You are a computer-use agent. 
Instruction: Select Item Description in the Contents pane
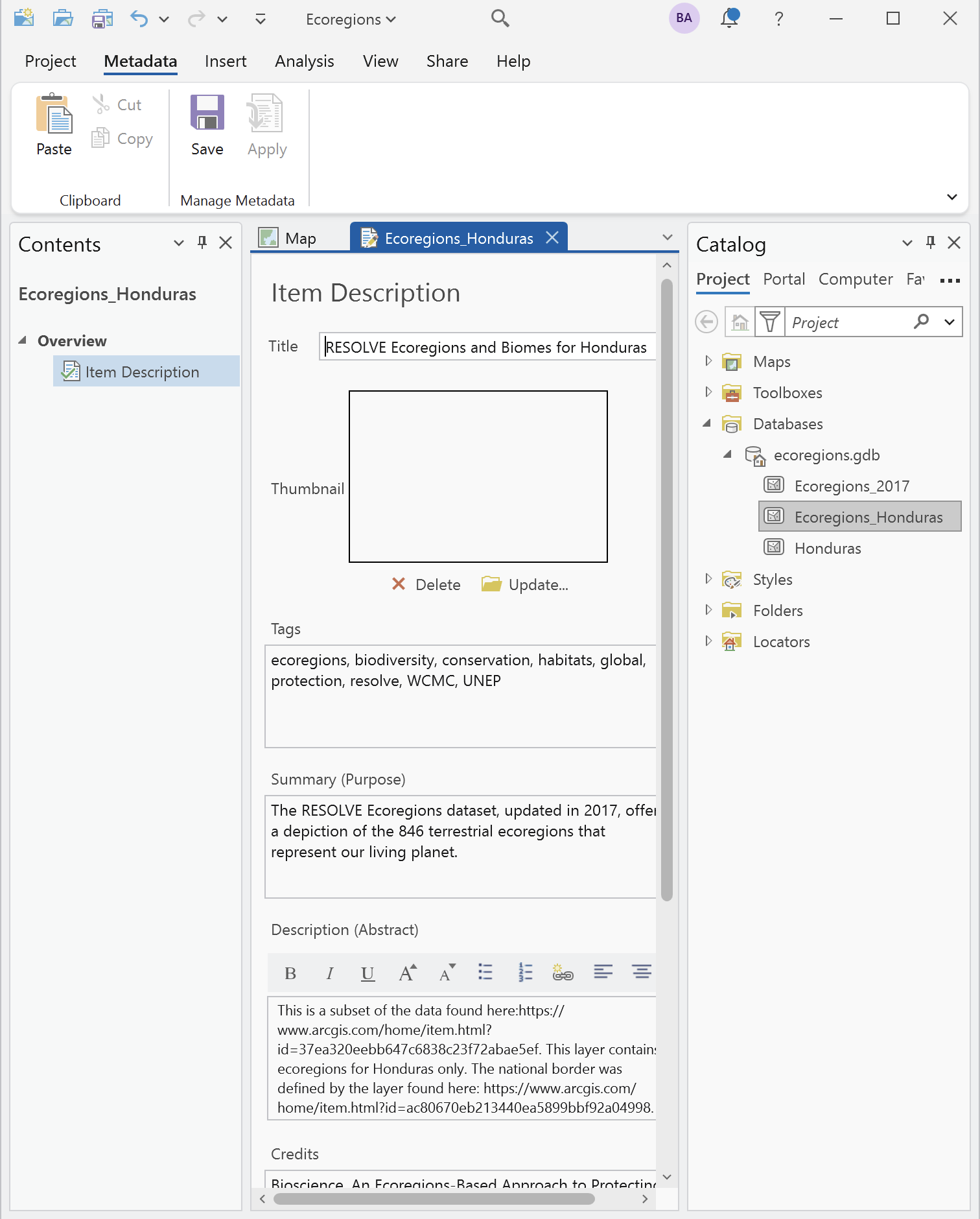pos(146,372)
